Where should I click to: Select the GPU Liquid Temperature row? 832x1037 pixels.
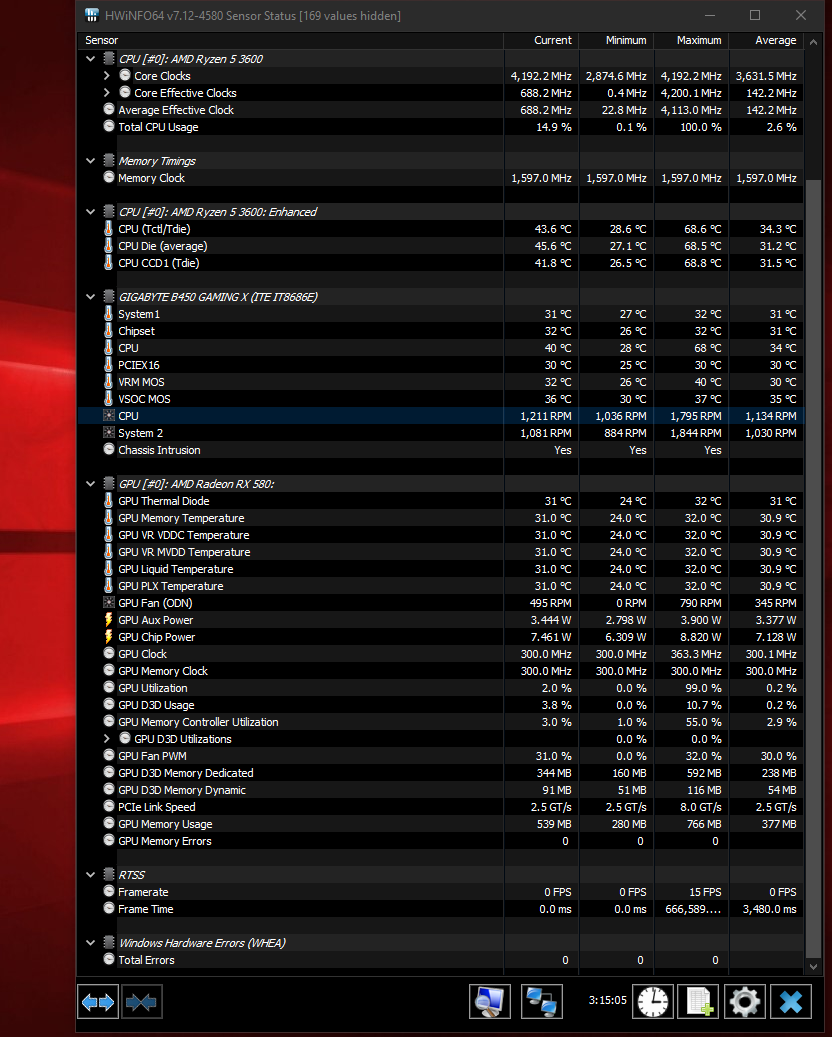(441, 569)
